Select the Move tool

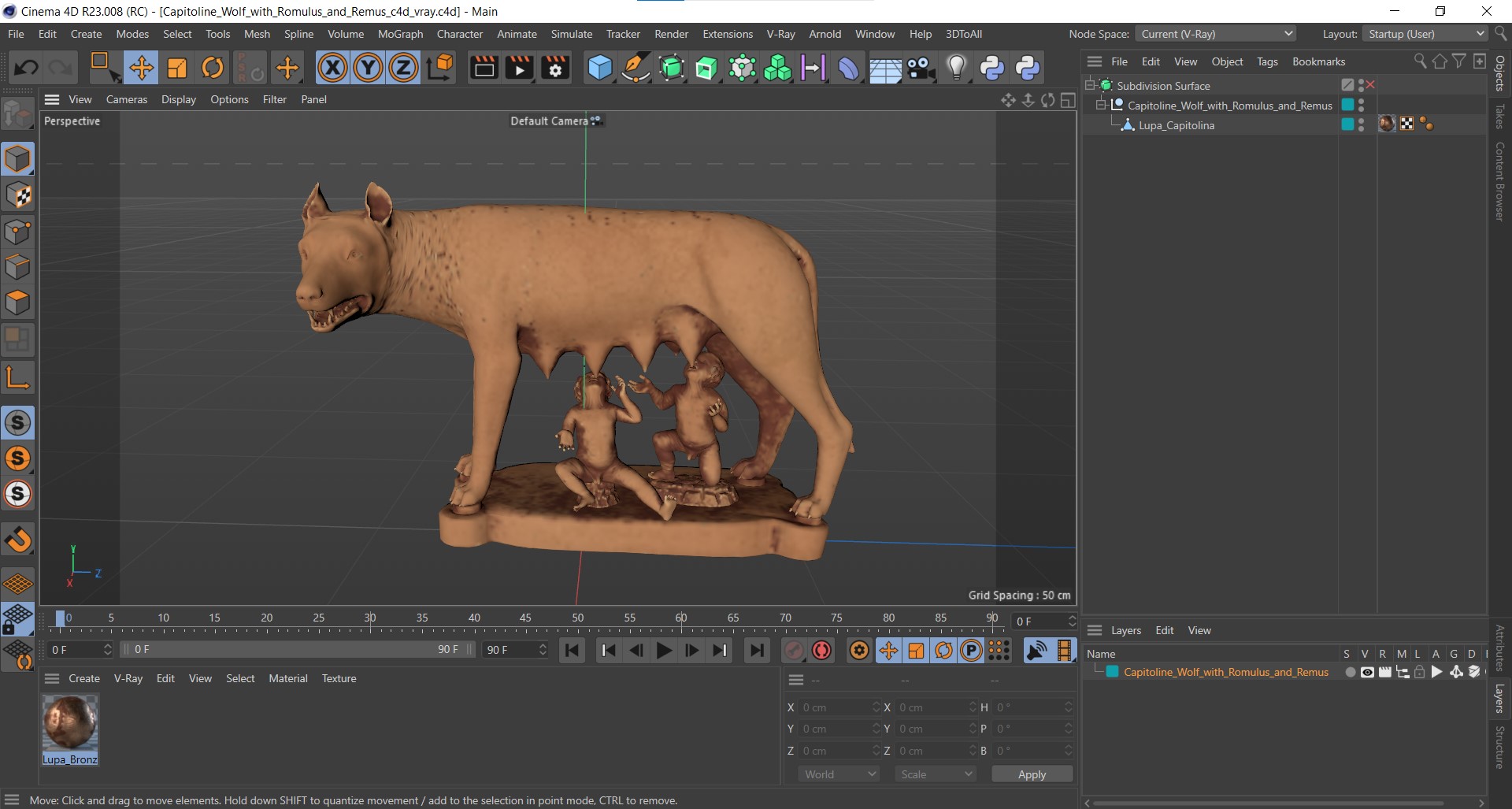pyautogui.click(x=142, y=68)
